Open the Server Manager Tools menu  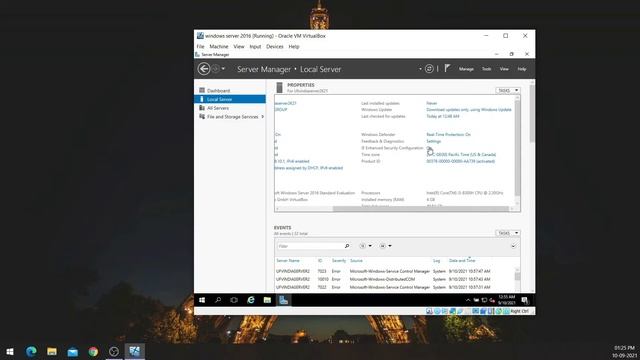coord(487,69)
